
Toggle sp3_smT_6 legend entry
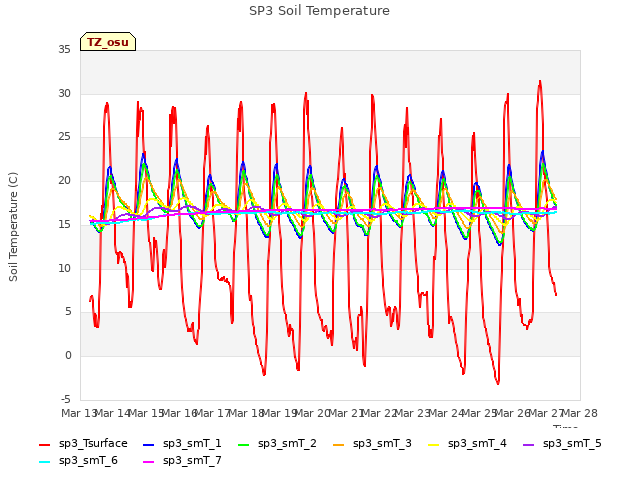78,461
